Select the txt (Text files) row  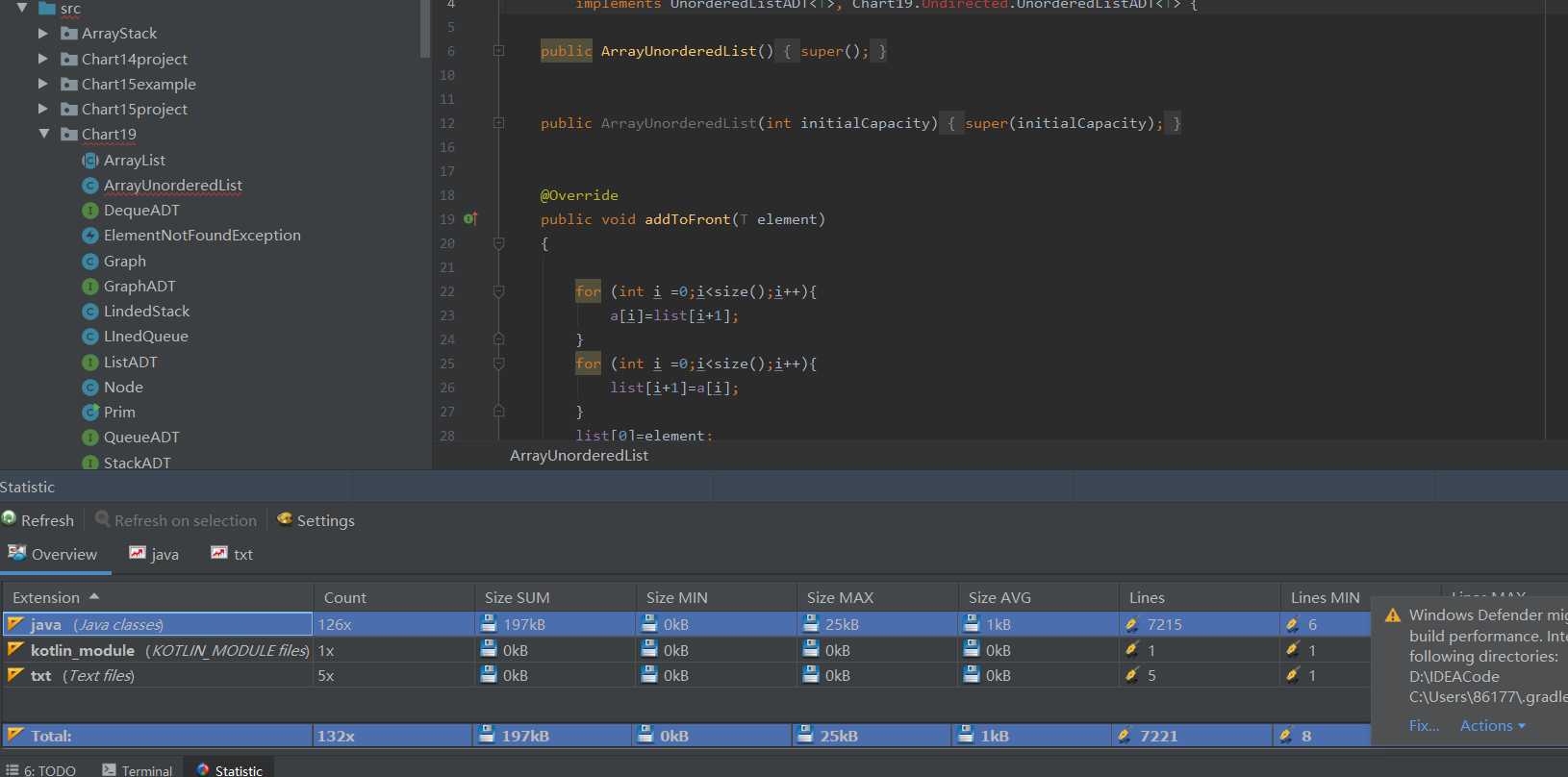(x=687, y=675)
